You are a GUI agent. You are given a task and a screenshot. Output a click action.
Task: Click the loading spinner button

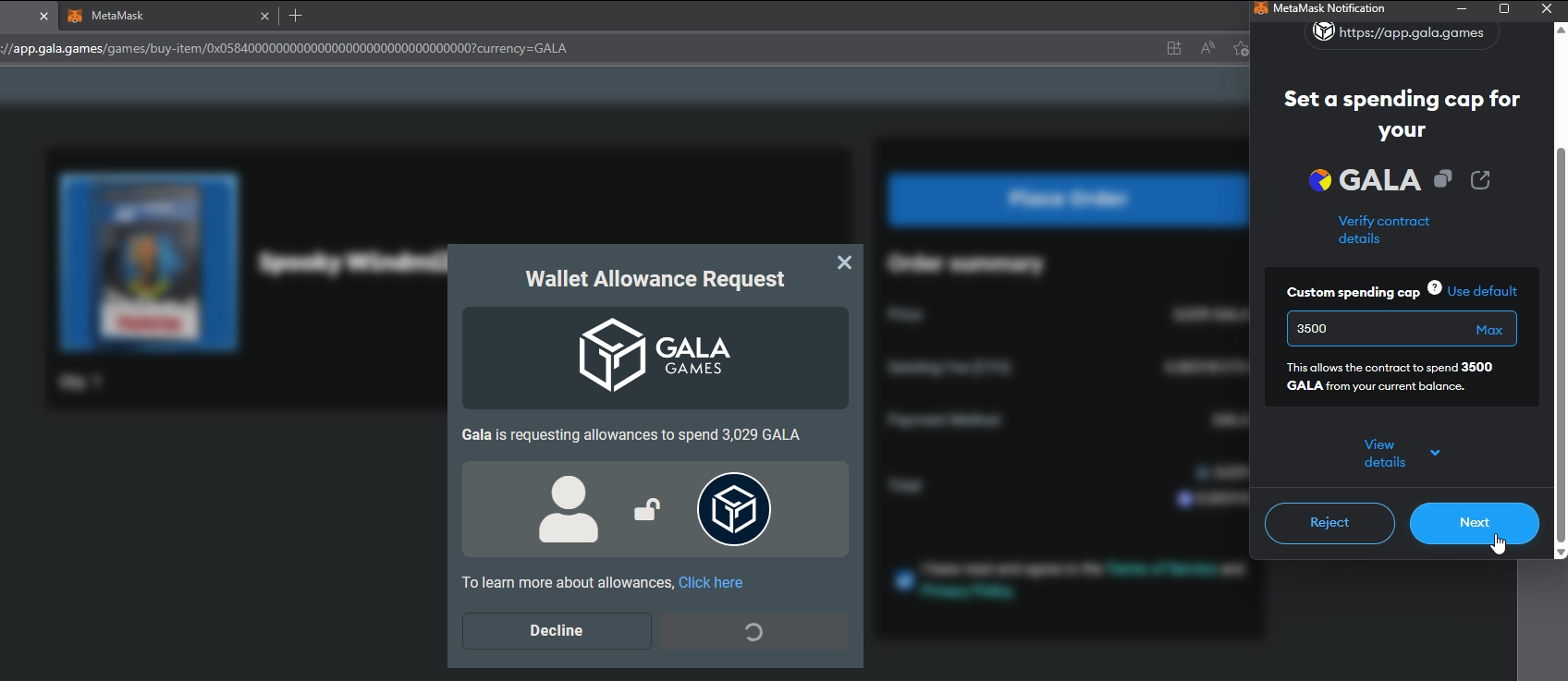[753, 631]
